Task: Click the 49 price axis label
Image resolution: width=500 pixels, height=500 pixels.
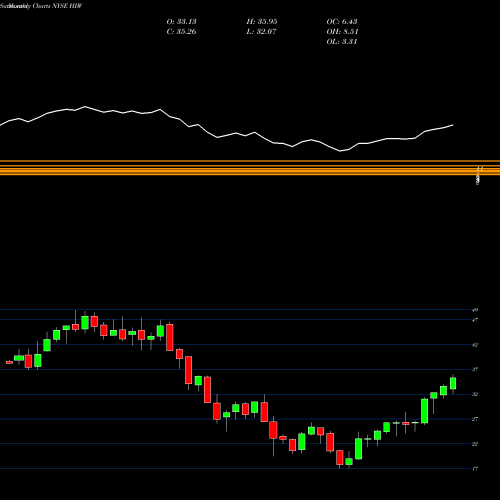Action: (x=475, y=310)
